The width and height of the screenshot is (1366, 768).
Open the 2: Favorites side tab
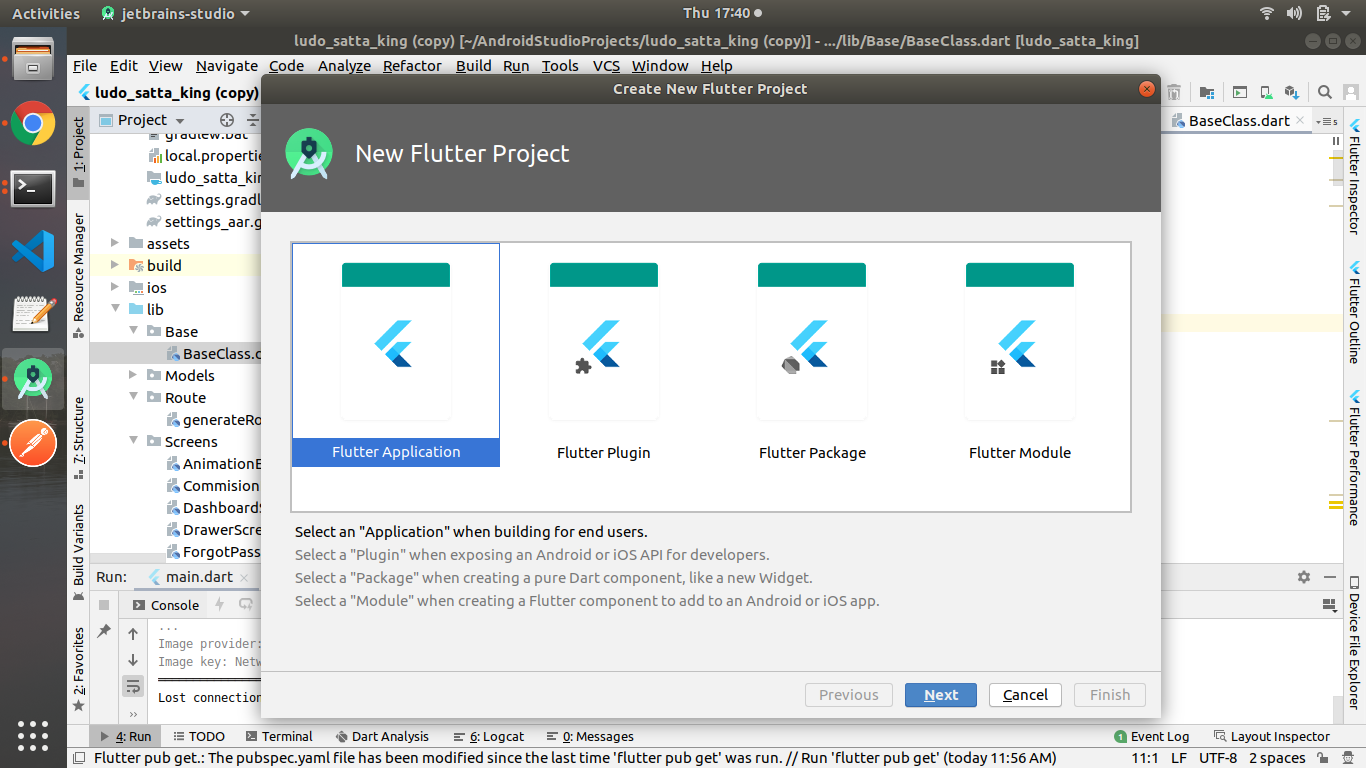click(79, 668)
